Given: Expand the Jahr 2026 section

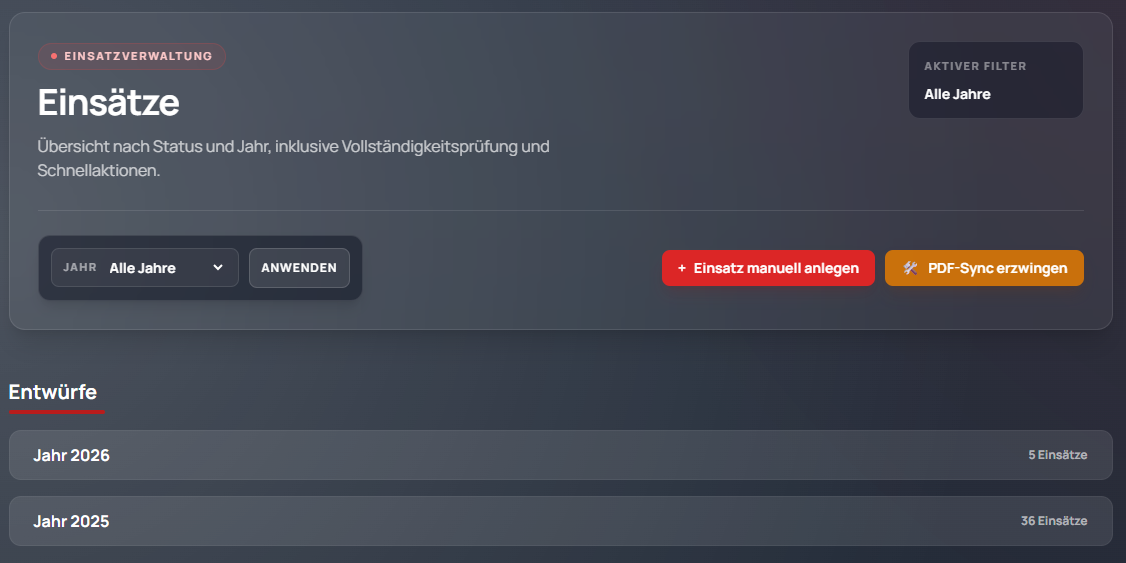Looking at the screenshot, I should (560, 455).
